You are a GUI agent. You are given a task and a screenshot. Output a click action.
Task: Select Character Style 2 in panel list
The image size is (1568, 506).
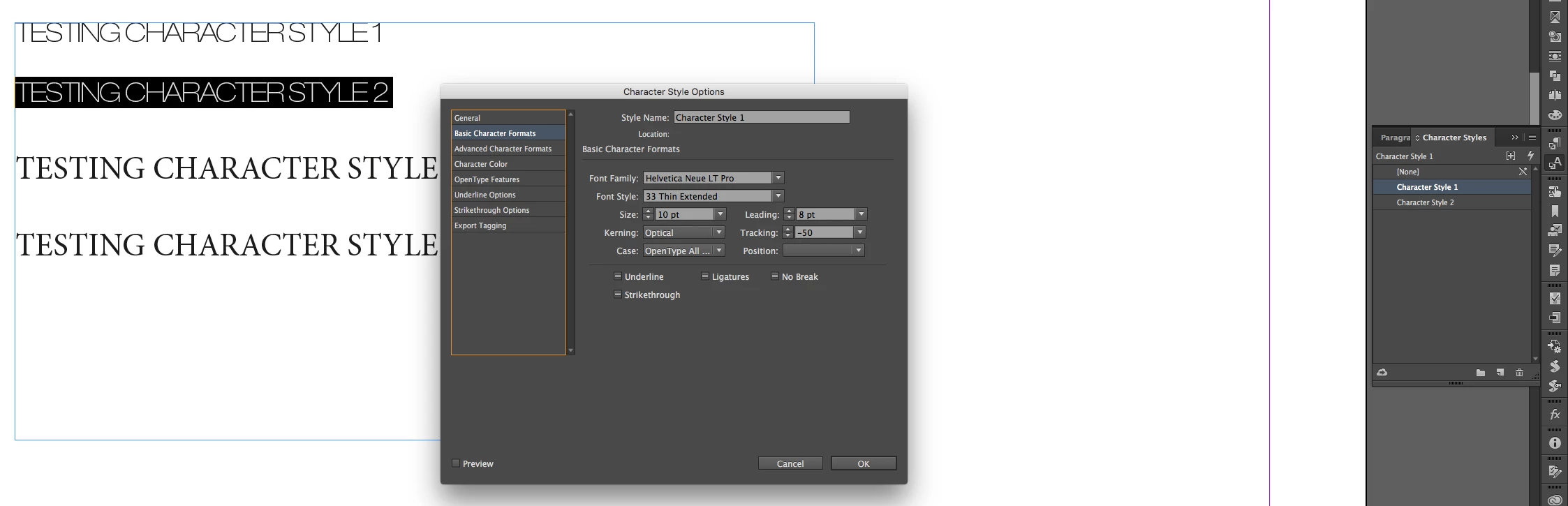pos(1451,202)
